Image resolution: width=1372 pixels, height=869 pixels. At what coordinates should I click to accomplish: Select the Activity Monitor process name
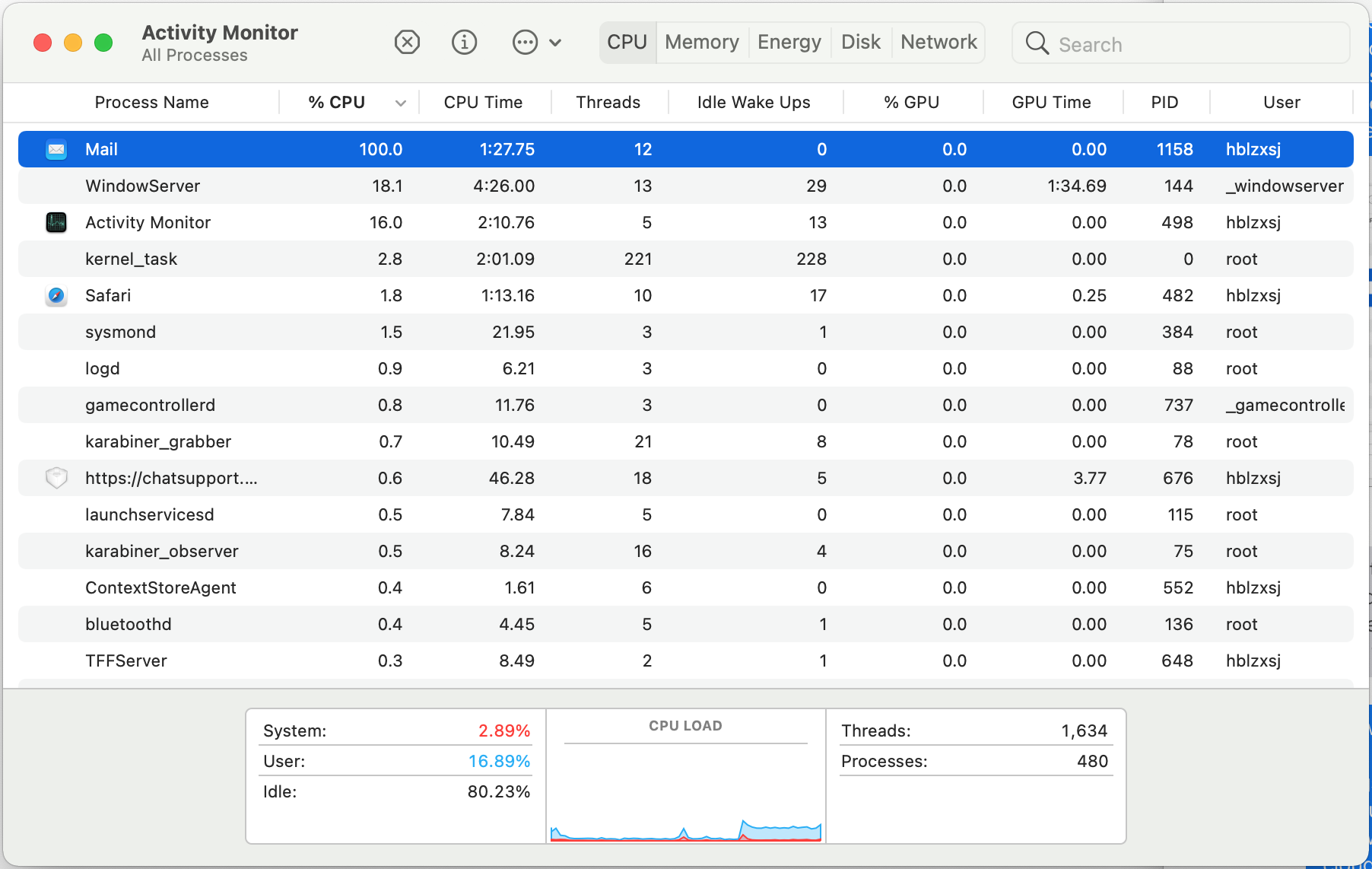[x=148, y=222]
